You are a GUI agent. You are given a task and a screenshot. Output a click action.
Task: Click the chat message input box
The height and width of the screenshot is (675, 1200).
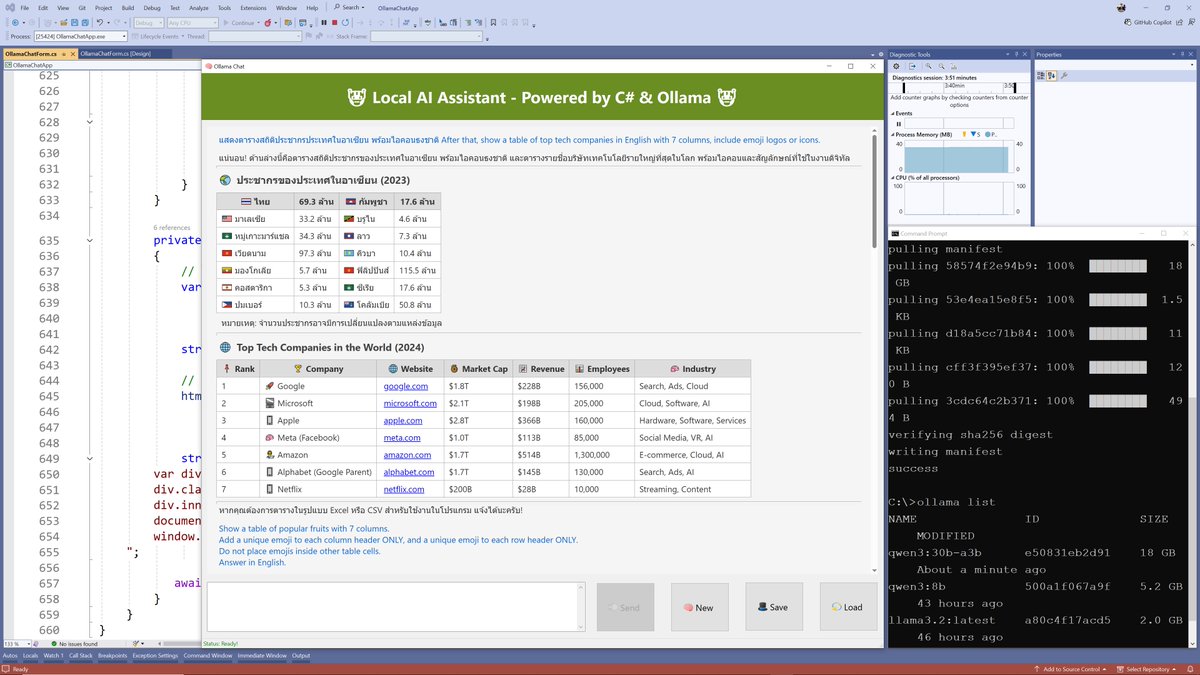pyautogui.click(x=395, y=606)
